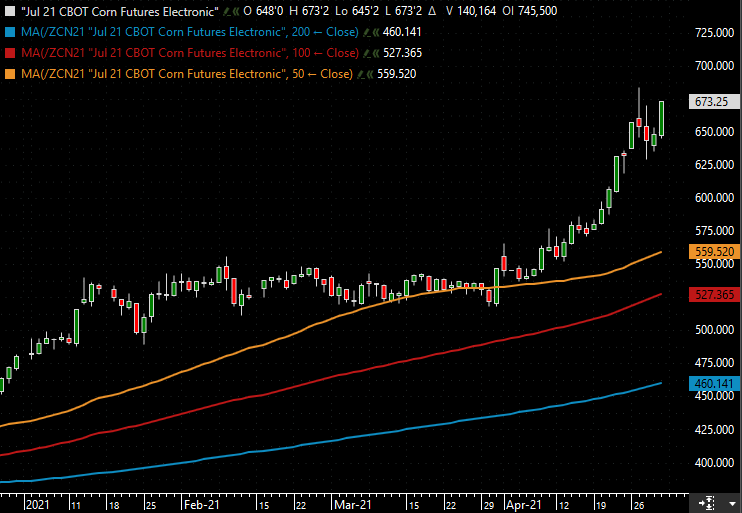
Task: Click the 575.000 price axis label
Action: click(715, 231)
